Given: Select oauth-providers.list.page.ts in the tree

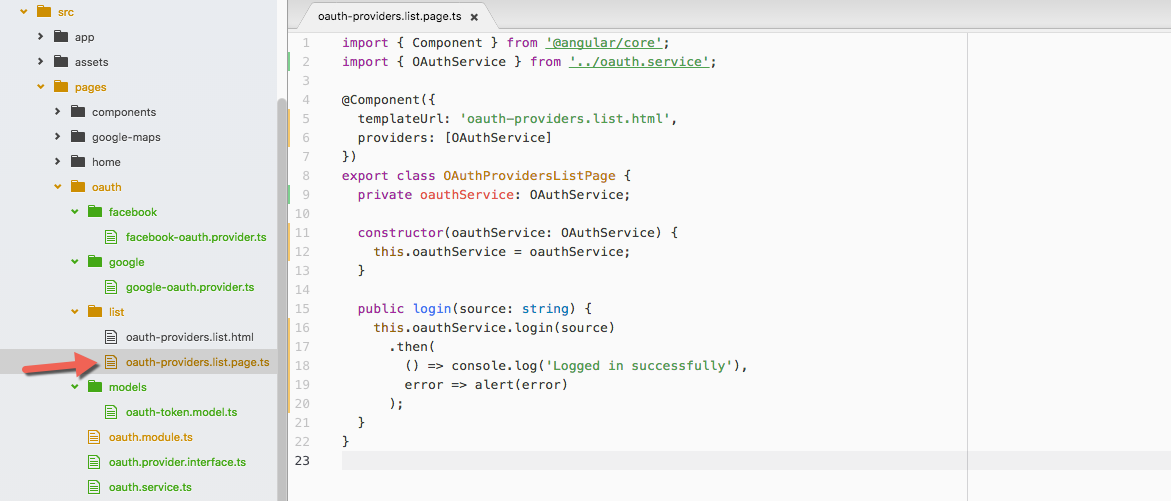Looking at the screenshot, I should (197, 362).
